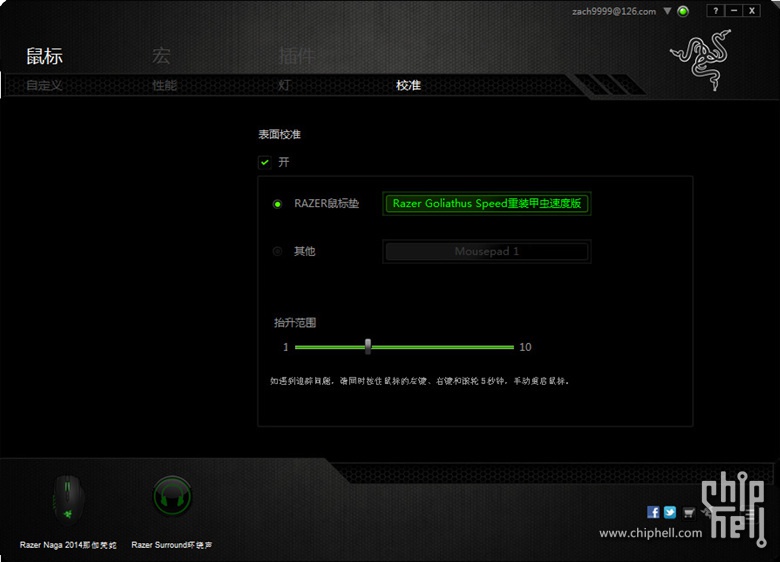Open the Facebook social icon
The width and height of the screenshot is (780, 562).
coord(653,512)
